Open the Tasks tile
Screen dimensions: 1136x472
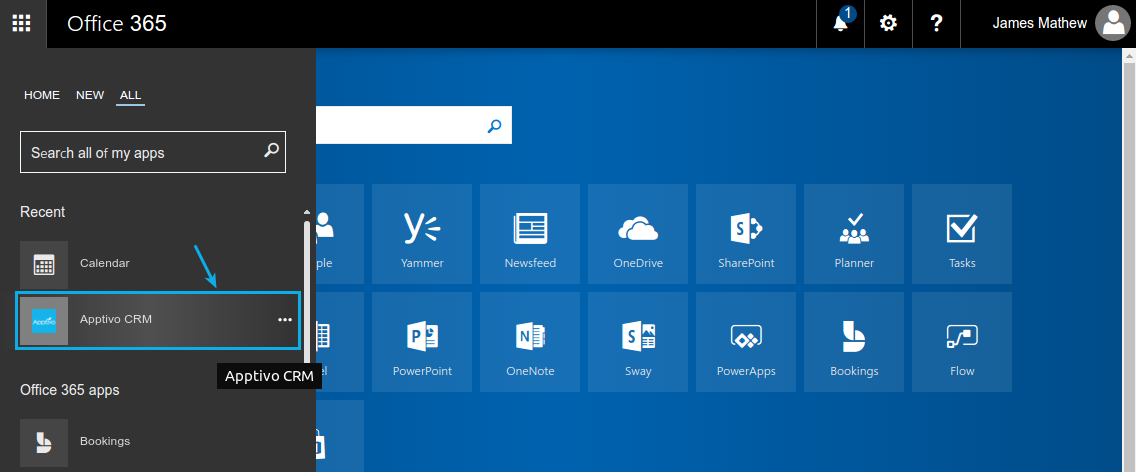click(962, 233)
